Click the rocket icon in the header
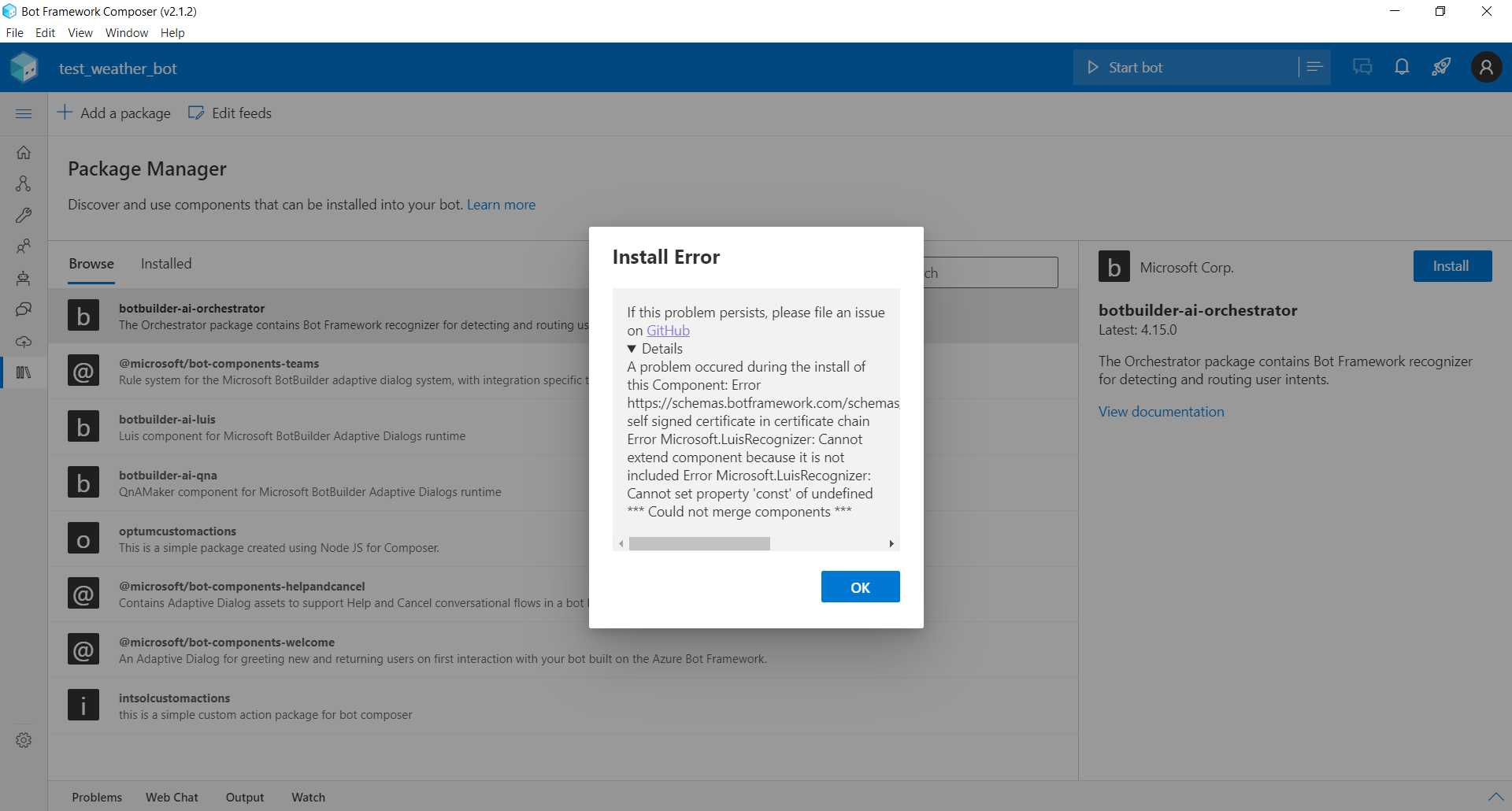 (1440, 67)
